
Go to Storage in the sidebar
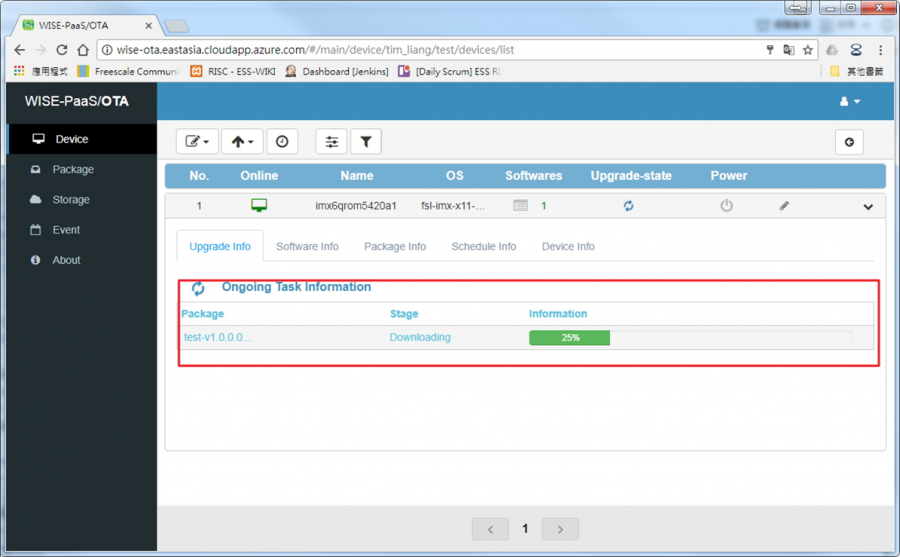pyautogui.click(x=71, y=199)
